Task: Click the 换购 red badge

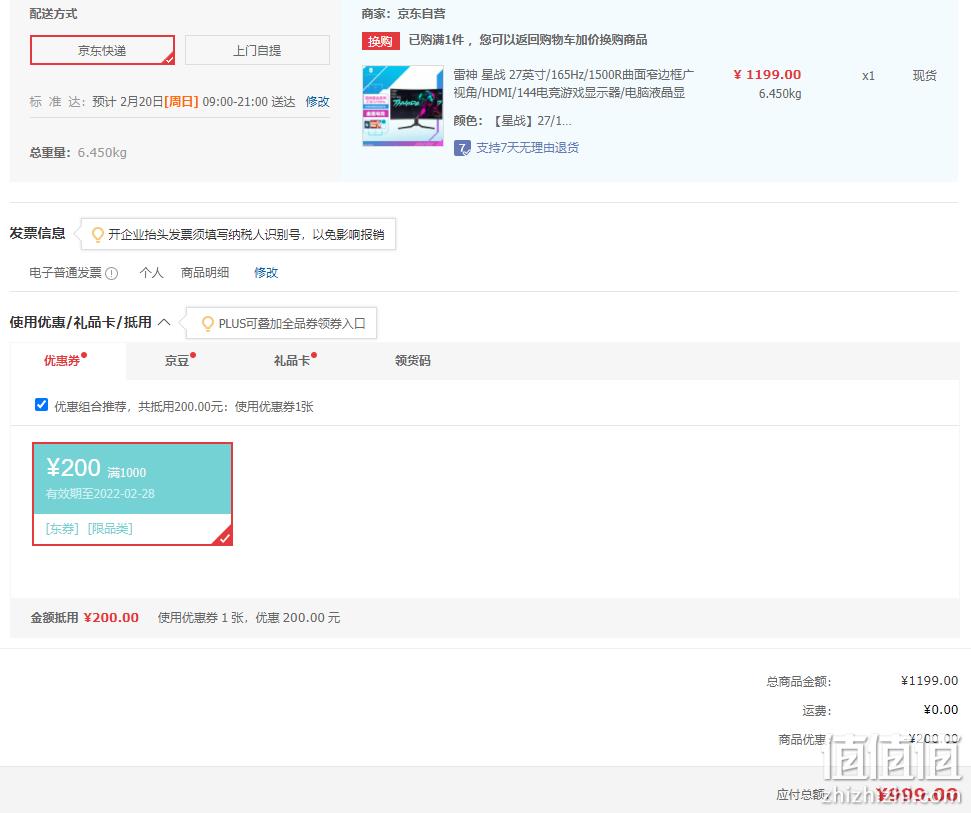Action: click(x=380, y=41)
